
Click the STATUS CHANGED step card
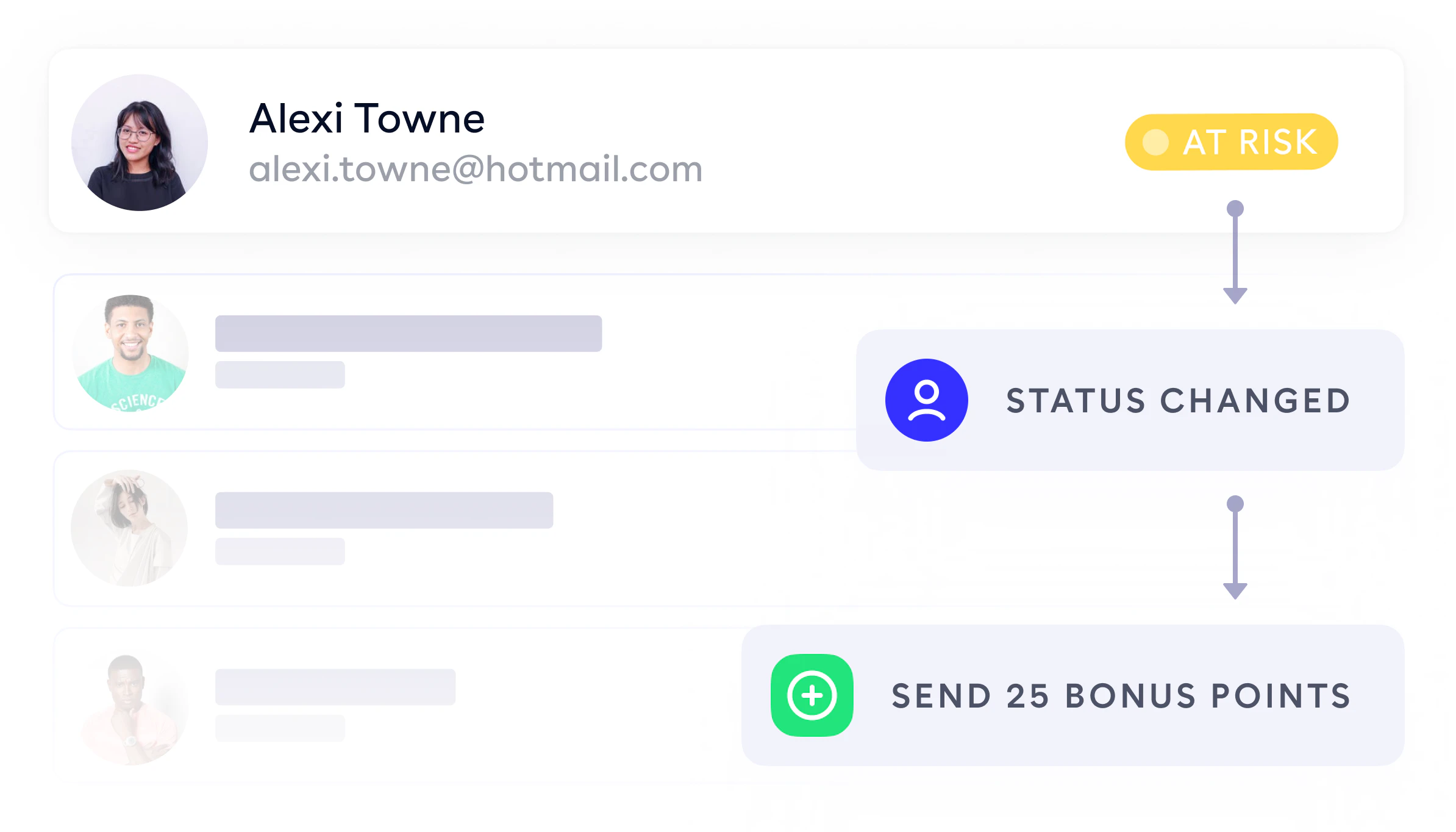click(x=1130, y=400)
